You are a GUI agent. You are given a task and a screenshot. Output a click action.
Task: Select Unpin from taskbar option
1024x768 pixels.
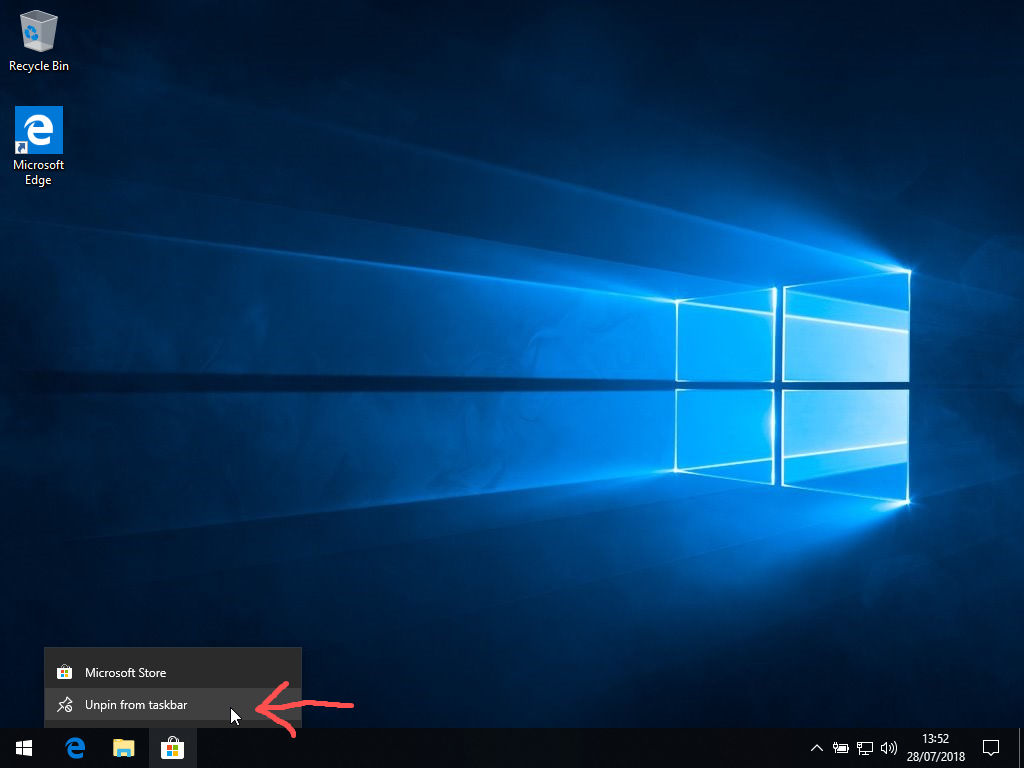point(172,705)
